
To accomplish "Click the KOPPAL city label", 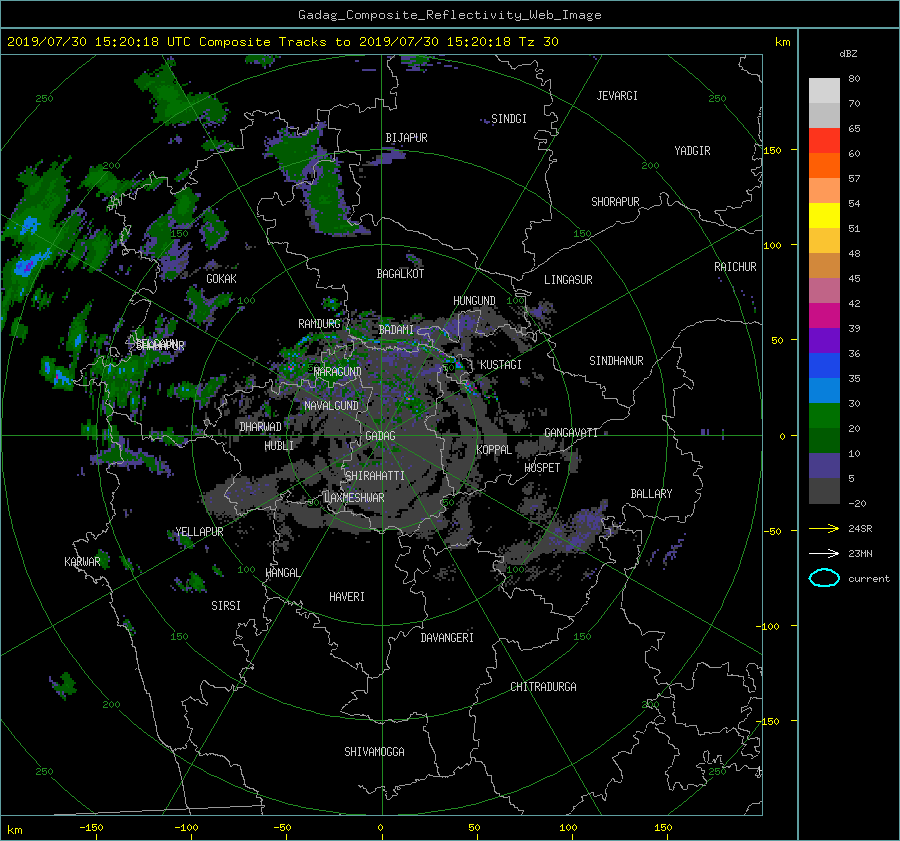I will click(x=494, y=450).
